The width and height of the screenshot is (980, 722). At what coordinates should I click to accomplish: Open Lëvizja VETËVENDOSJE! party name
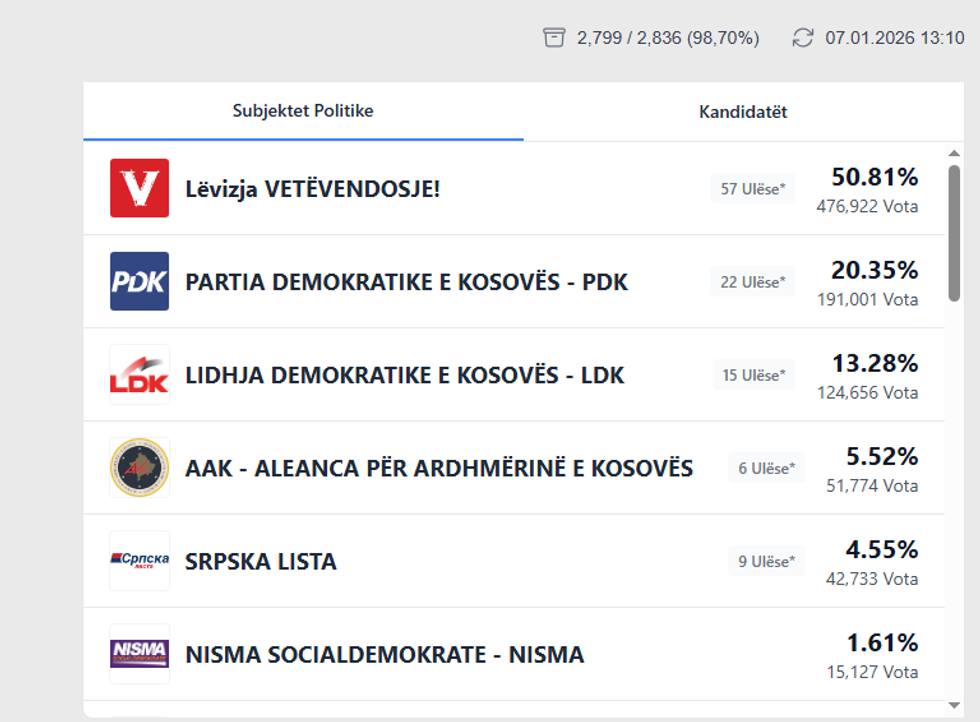(x=312, y=189)
